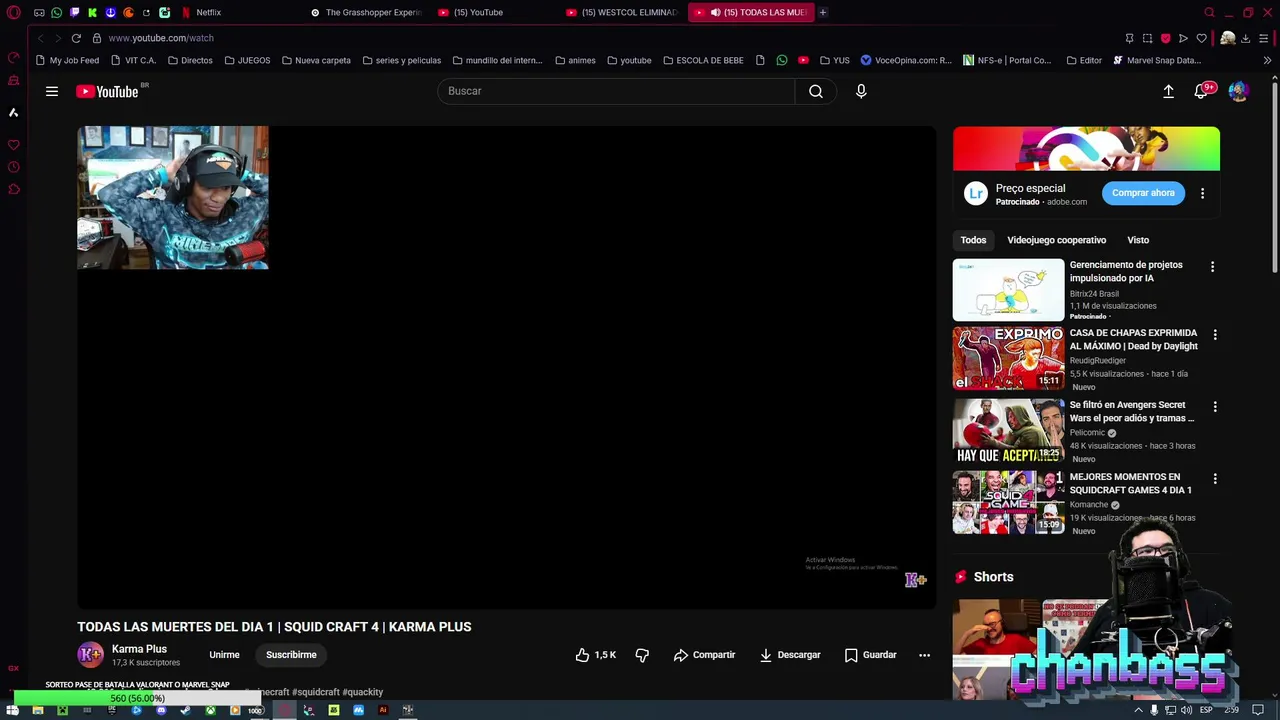
Task: Open the notifications bell
Action: [1202, 91]
